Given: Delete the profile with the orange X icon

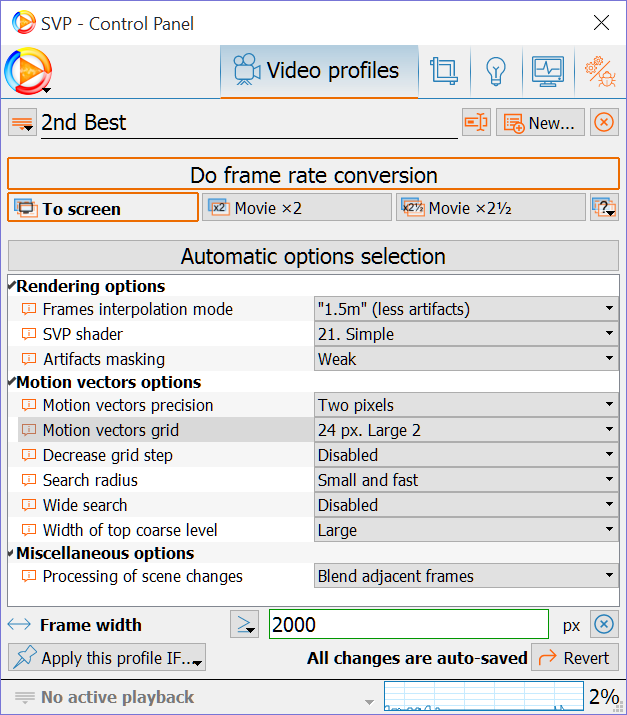Looking at the screenshot, I should coord(603,123).
